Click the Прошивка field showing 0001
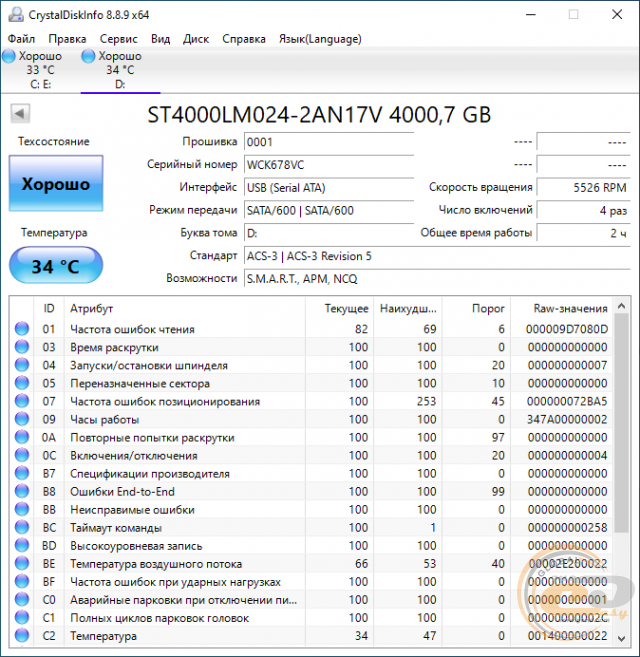The width and height of the screenshot is (640, 657). click(x=329, y=142)
